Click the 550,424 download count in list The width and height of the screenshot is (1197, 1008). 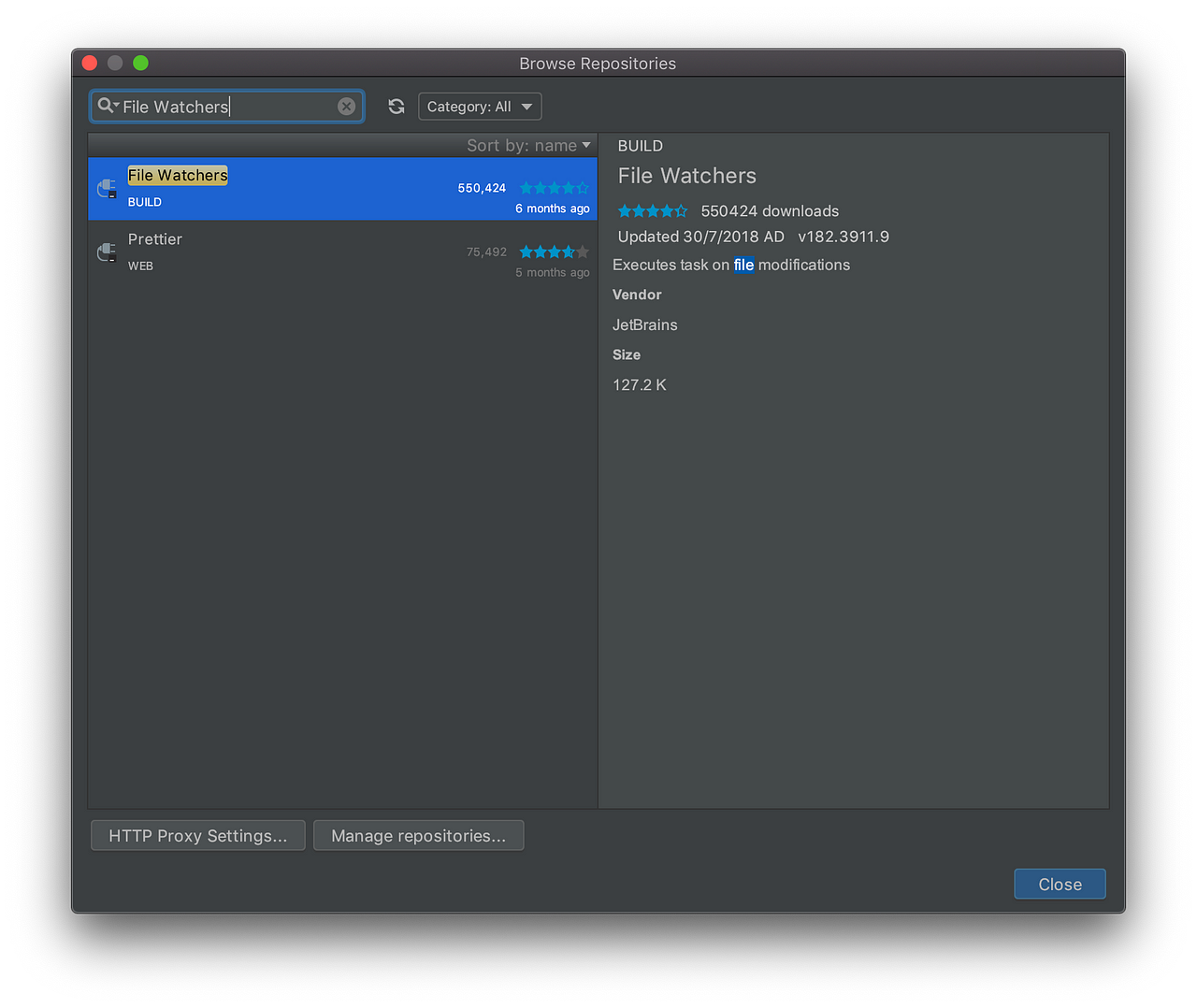coord(482,188)
